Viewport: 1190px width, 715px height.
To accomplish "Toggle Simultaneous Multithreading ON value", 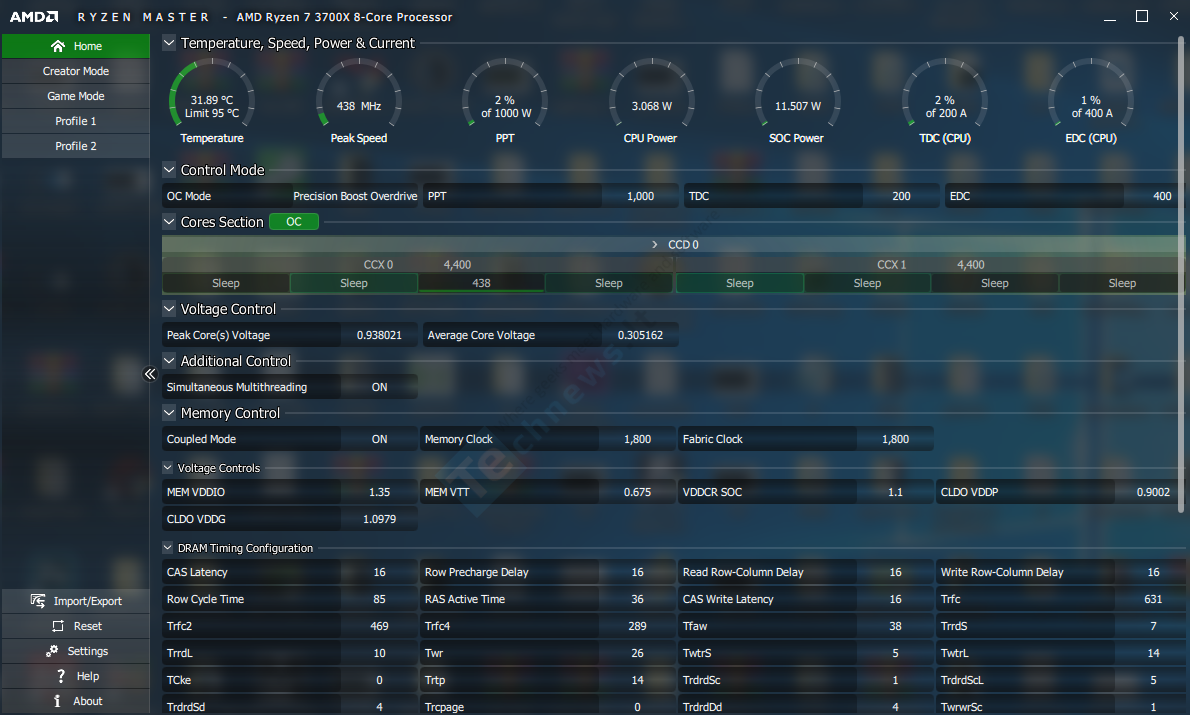I will [x=379, y=387].
